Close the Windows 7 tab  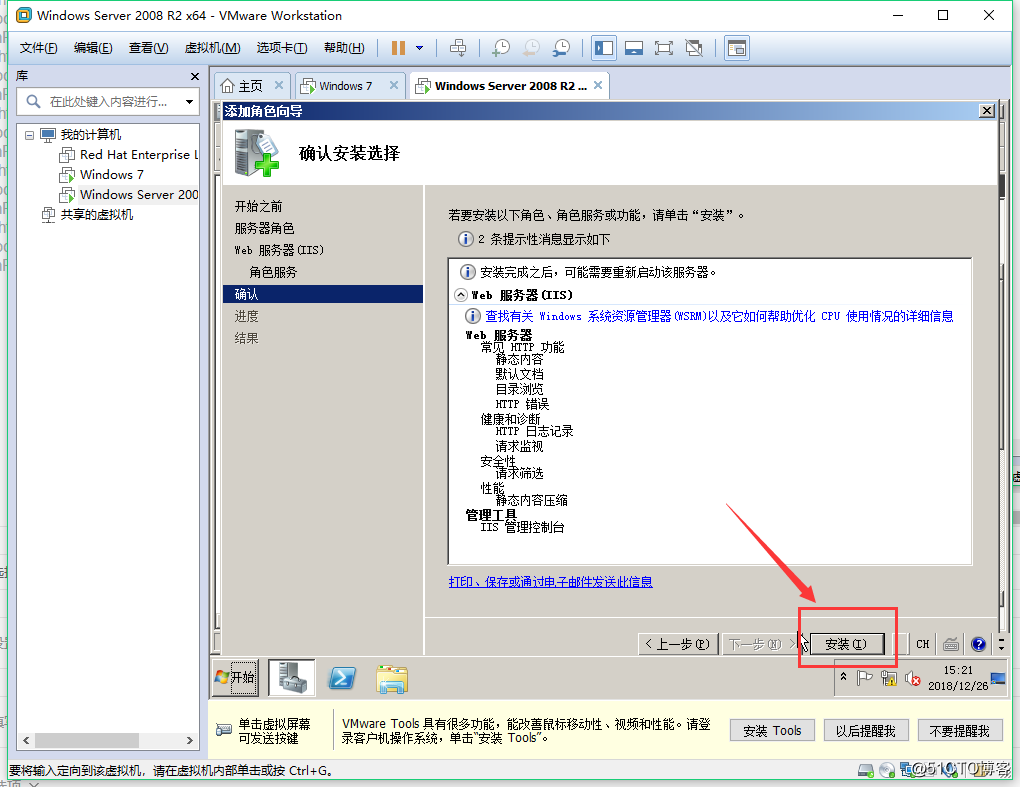(x=394, y=85)
